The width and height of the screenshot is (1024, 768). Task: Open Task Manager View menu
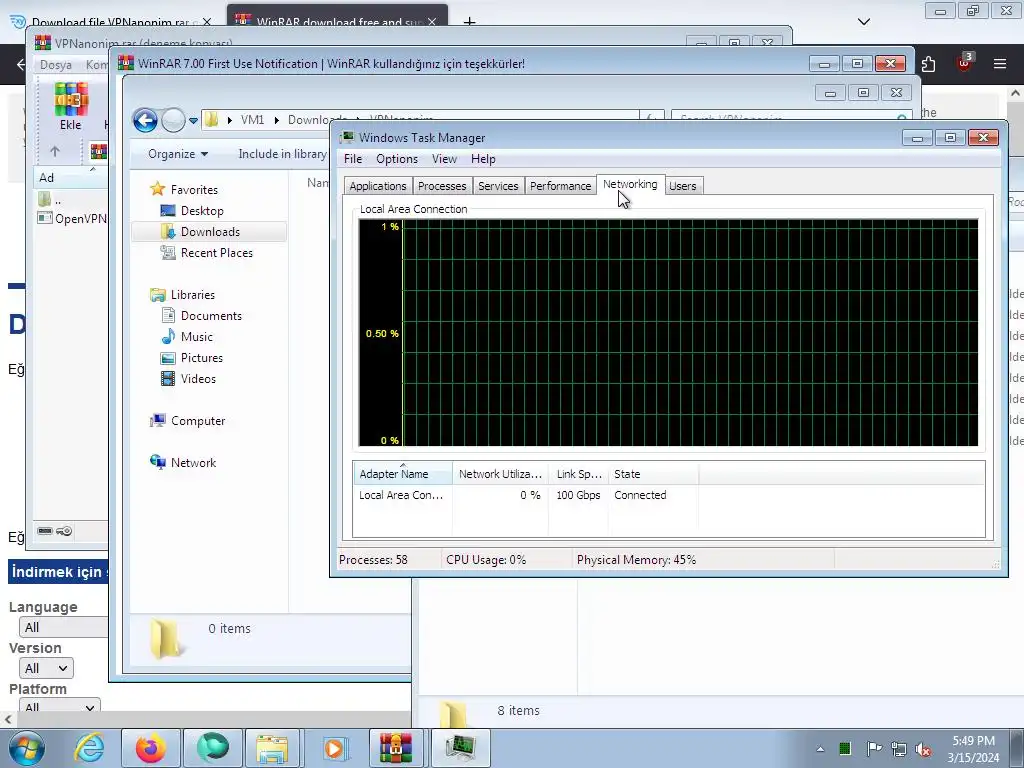tap(444, 159)
